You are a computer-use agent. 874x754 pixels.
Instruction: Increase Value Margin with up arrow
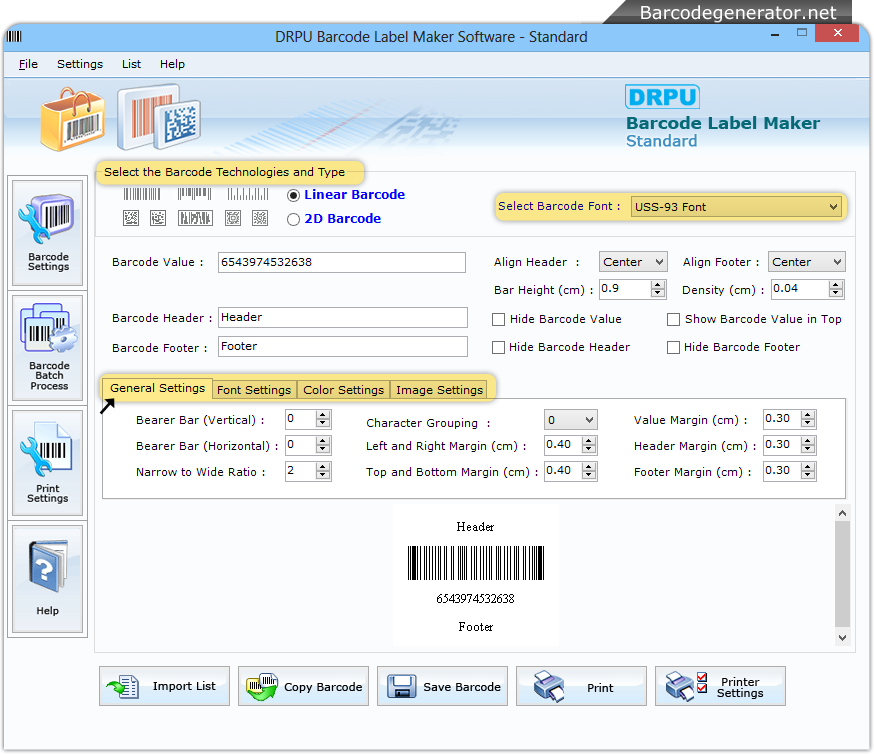coord(808,415)
